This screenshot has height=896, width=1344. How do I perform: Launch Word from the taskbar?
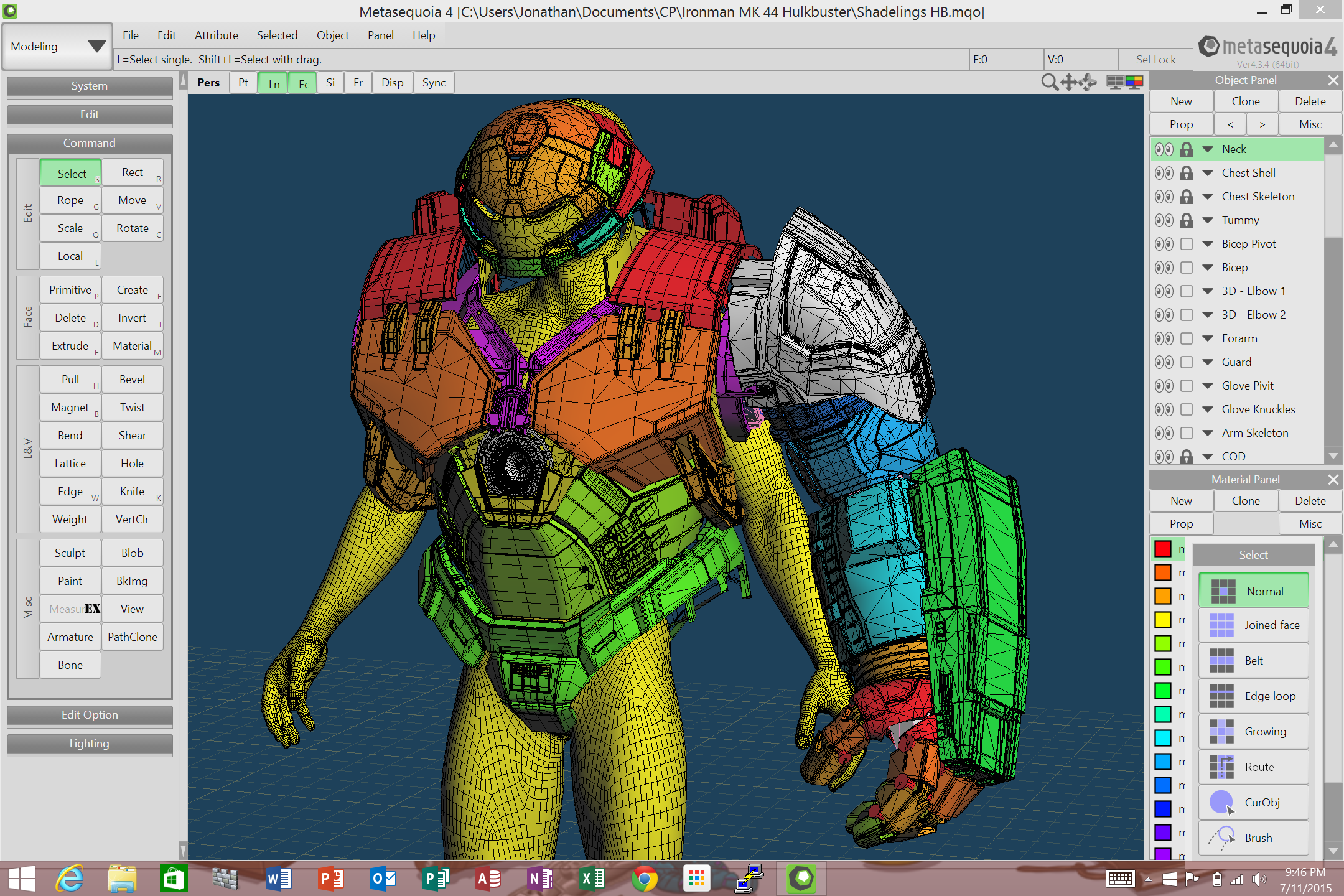click(x=279, y=879)
